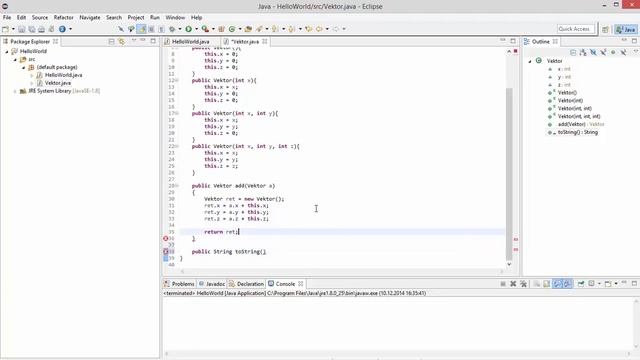This screenshot has width=640, height=360.
Task: Open Run button dropdown arrow
Action: [x=196, y=29]
